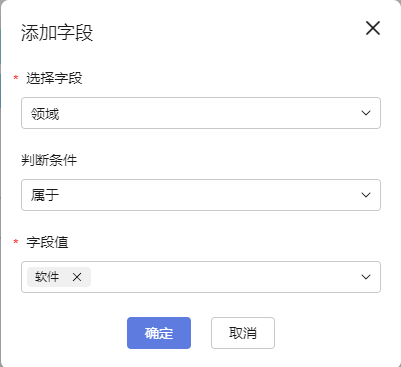401x367 pixels.
Task: Expand the 字段值 selector chevron arrow
Action: pyautogui.click(x=366, y=277)
